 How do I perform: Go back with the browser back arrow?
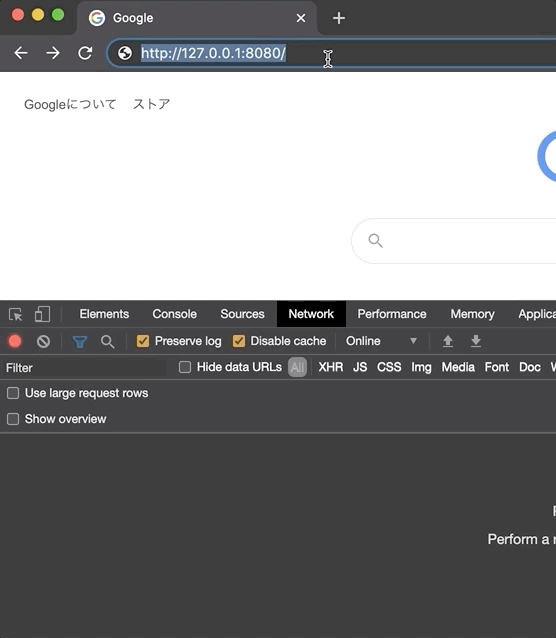pos(21,53)
